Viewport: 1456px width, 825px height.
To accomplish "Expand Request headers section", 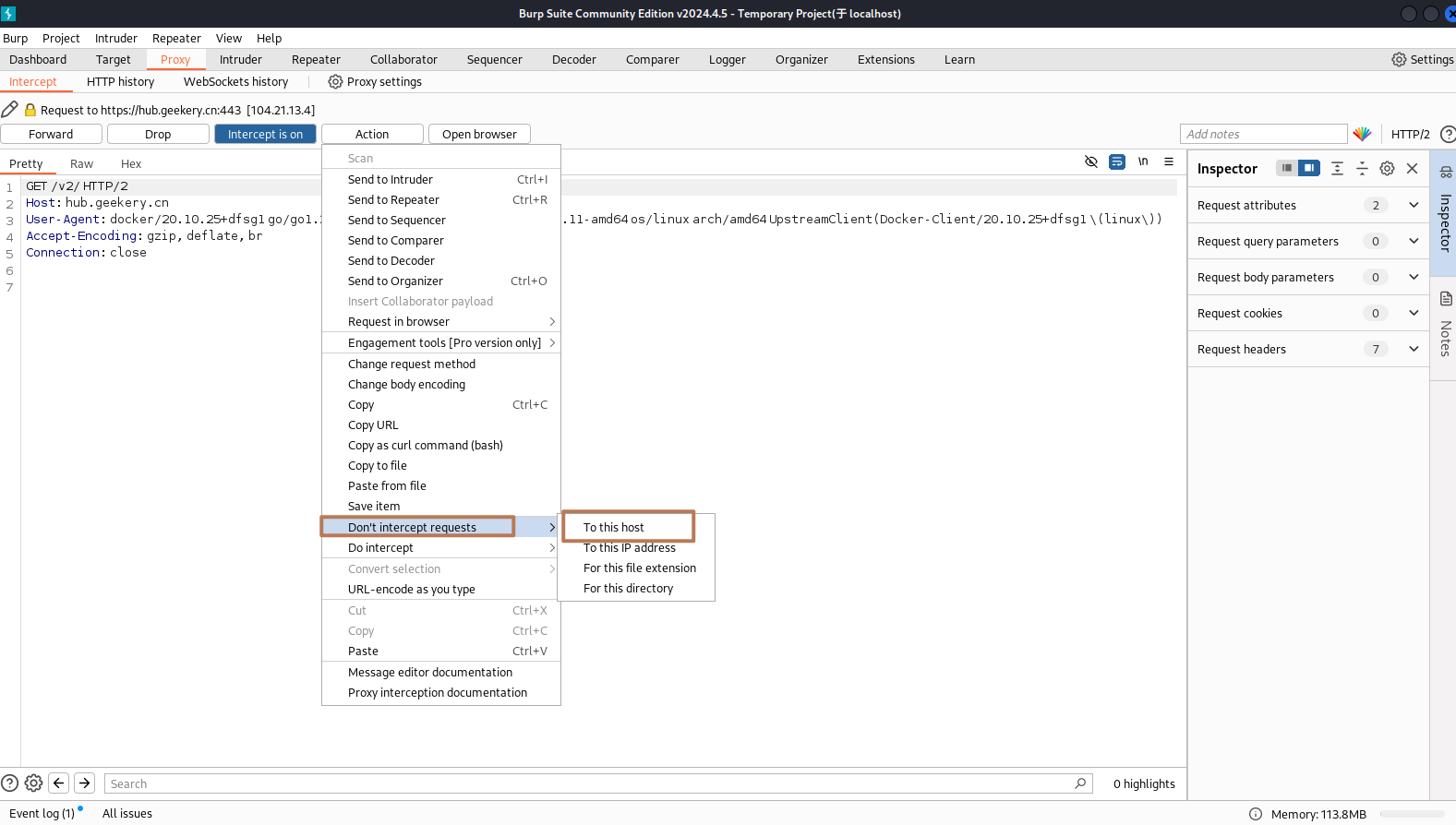I will point(1414,349).
